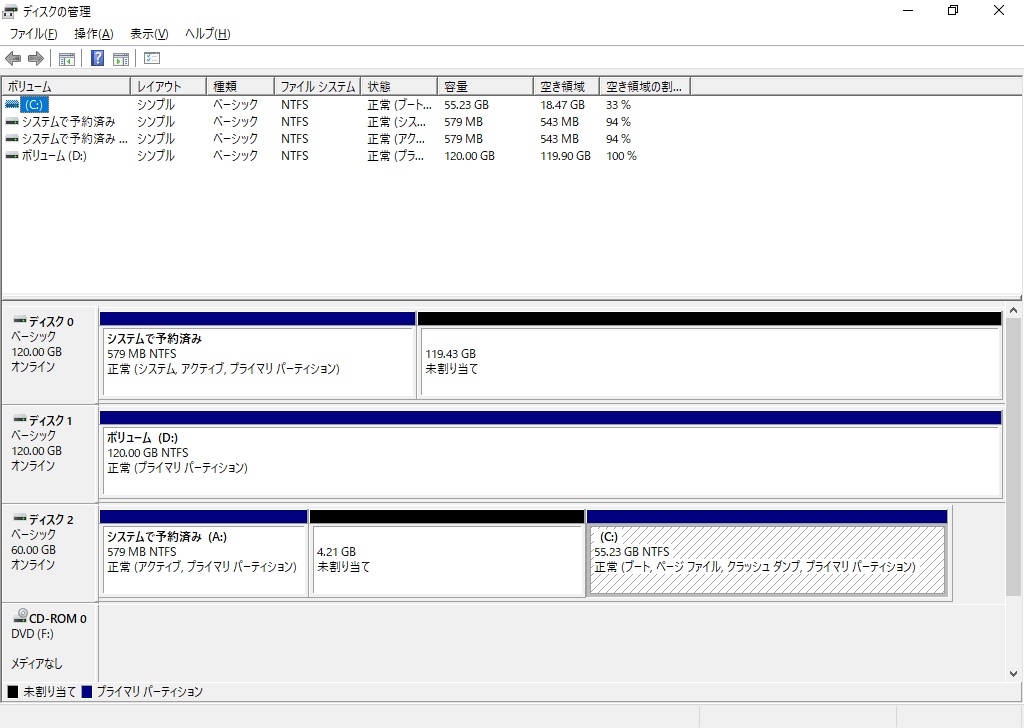This screenshot has height=728, width=1024.
Task: Open the 操作(A) menu
Action: click(93, 34)
